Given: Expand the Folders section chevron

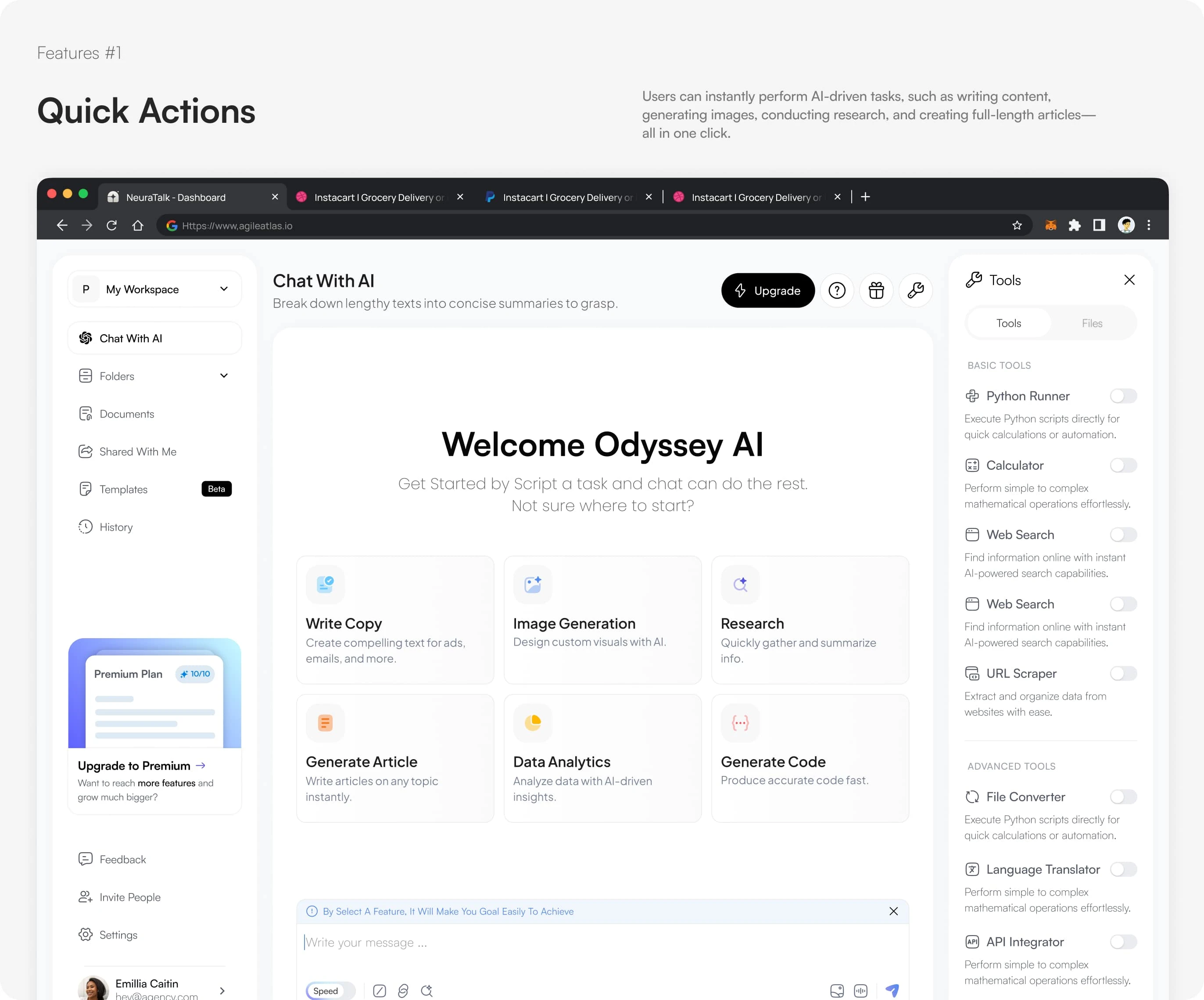Looking at the screenshot, I should pyautogui.click(x=224, y=376).
